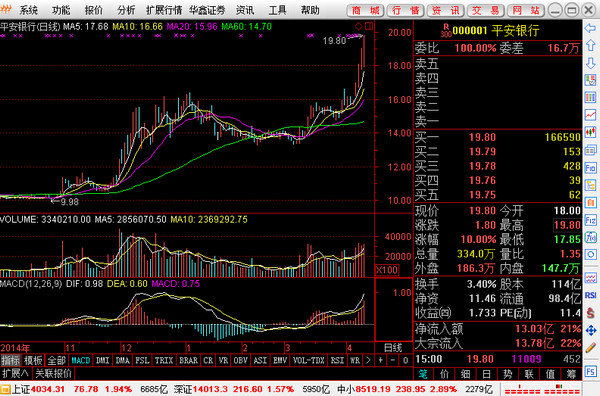Screen dimensions: 600x396
Task: Click the up arrow sidebar icon
Action: (x=590, y=46)
